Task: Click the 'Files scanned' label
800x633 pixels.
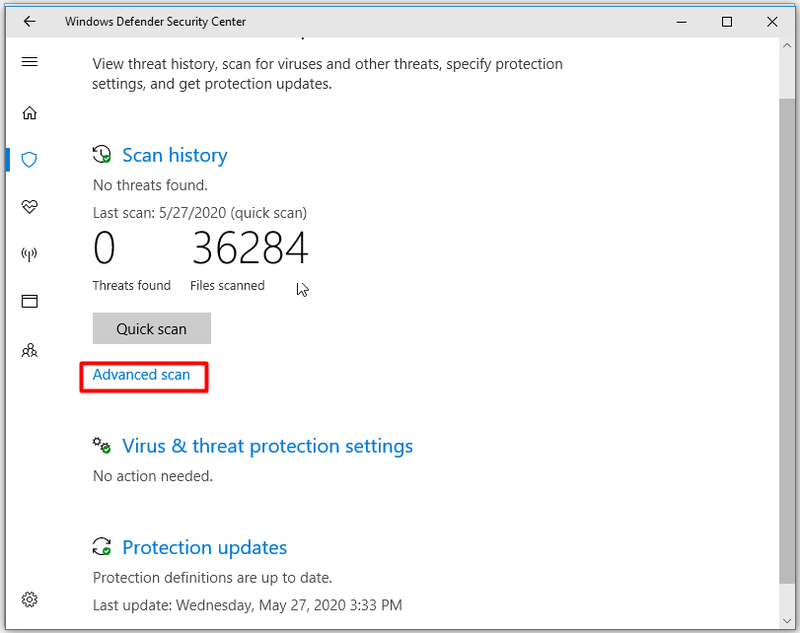Action: (x=227, y=285)
